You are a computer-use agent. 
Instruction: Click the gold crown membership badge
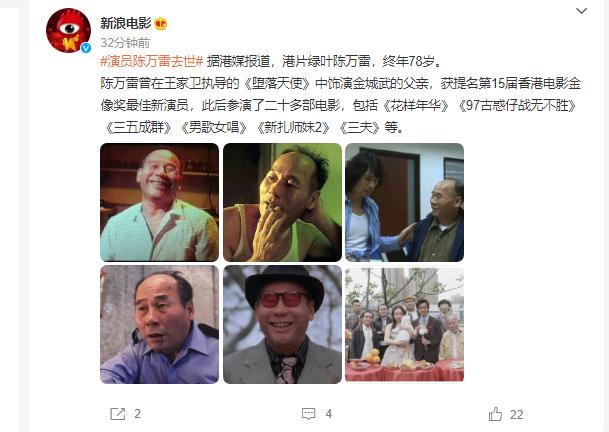160,24
